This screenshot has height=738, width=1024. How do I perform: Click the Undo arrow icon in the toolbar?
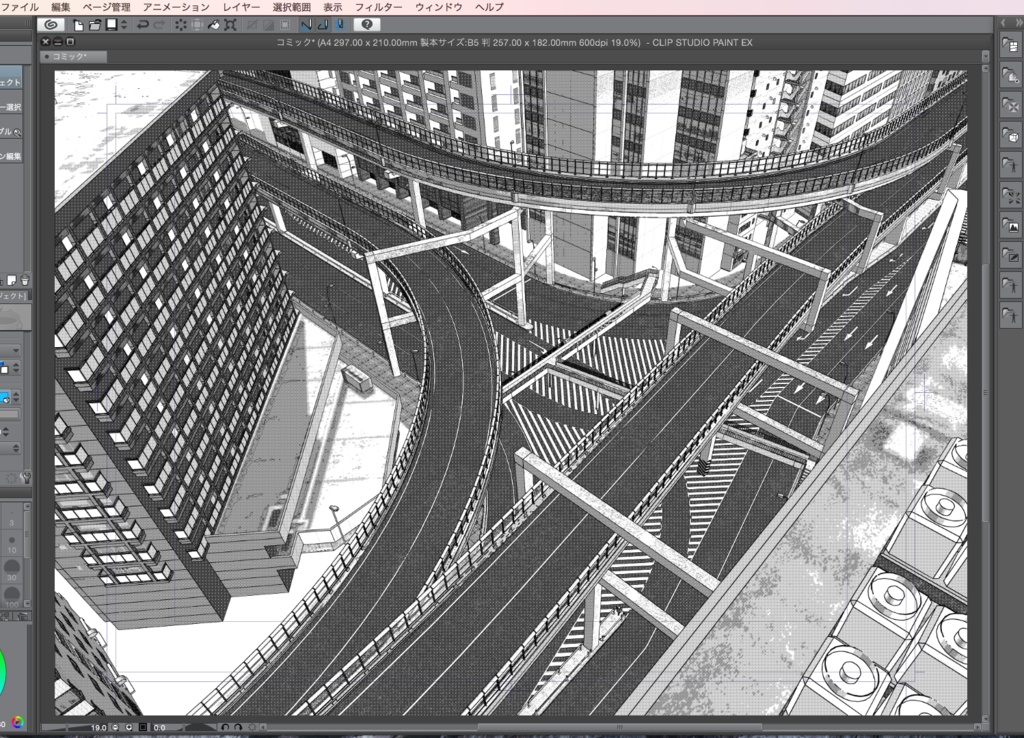coord(141,24)
